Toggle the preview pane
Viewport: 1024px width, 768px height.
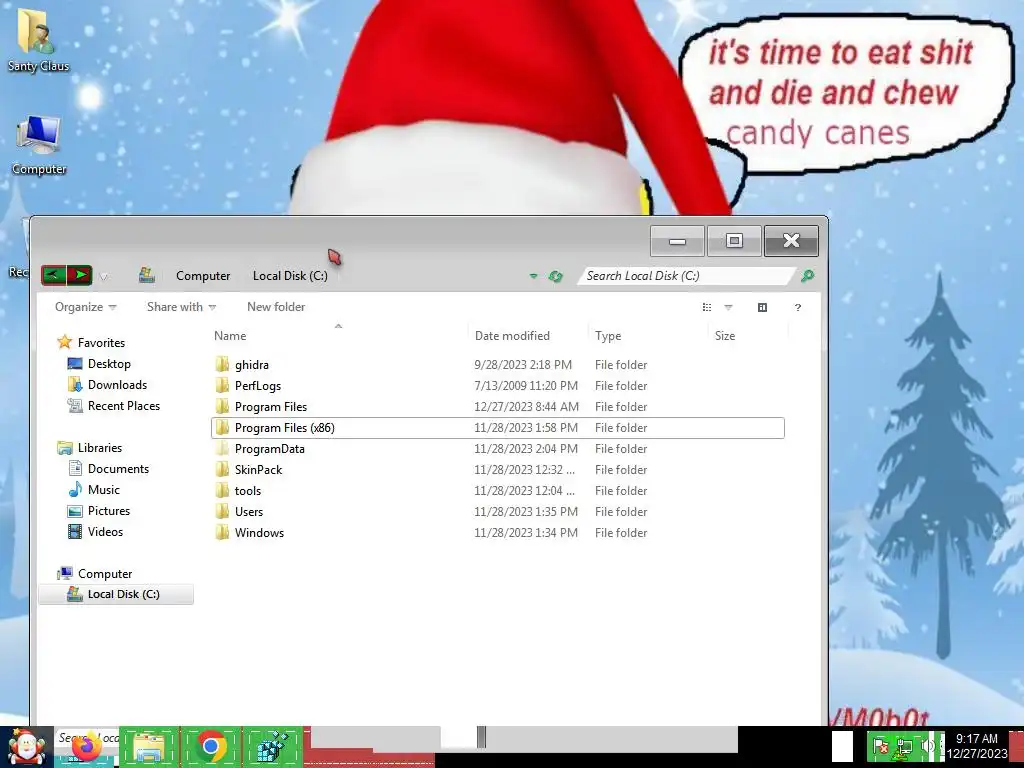pos(762,307)
